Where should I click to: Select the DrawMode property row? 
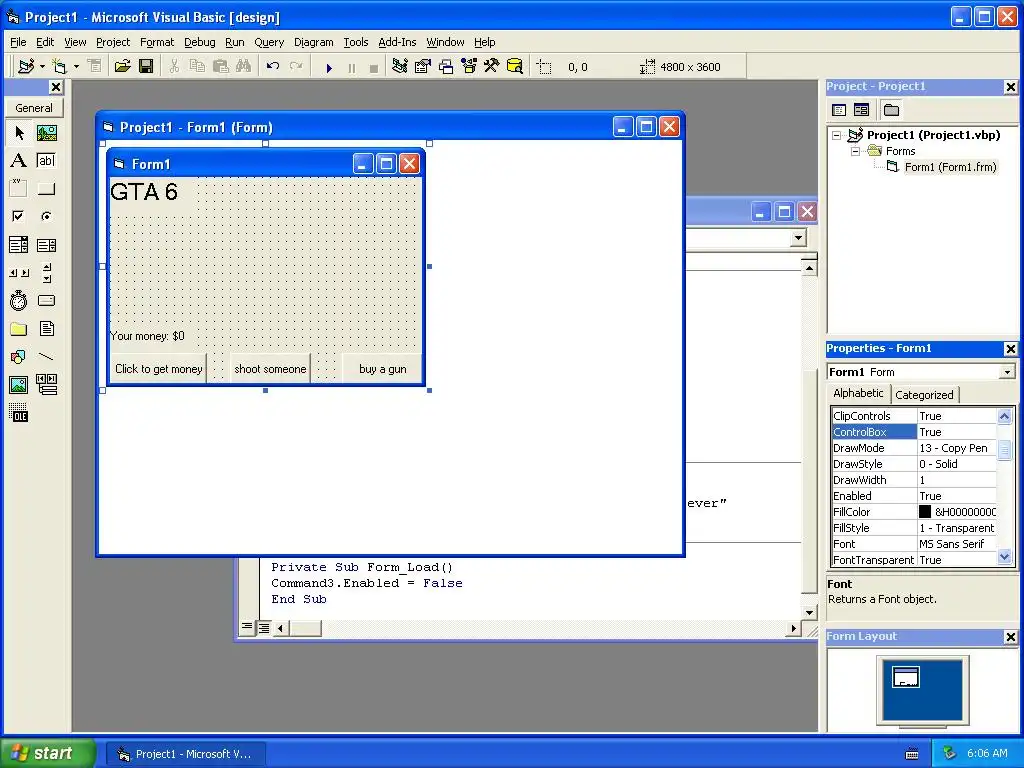click(914, 448)
